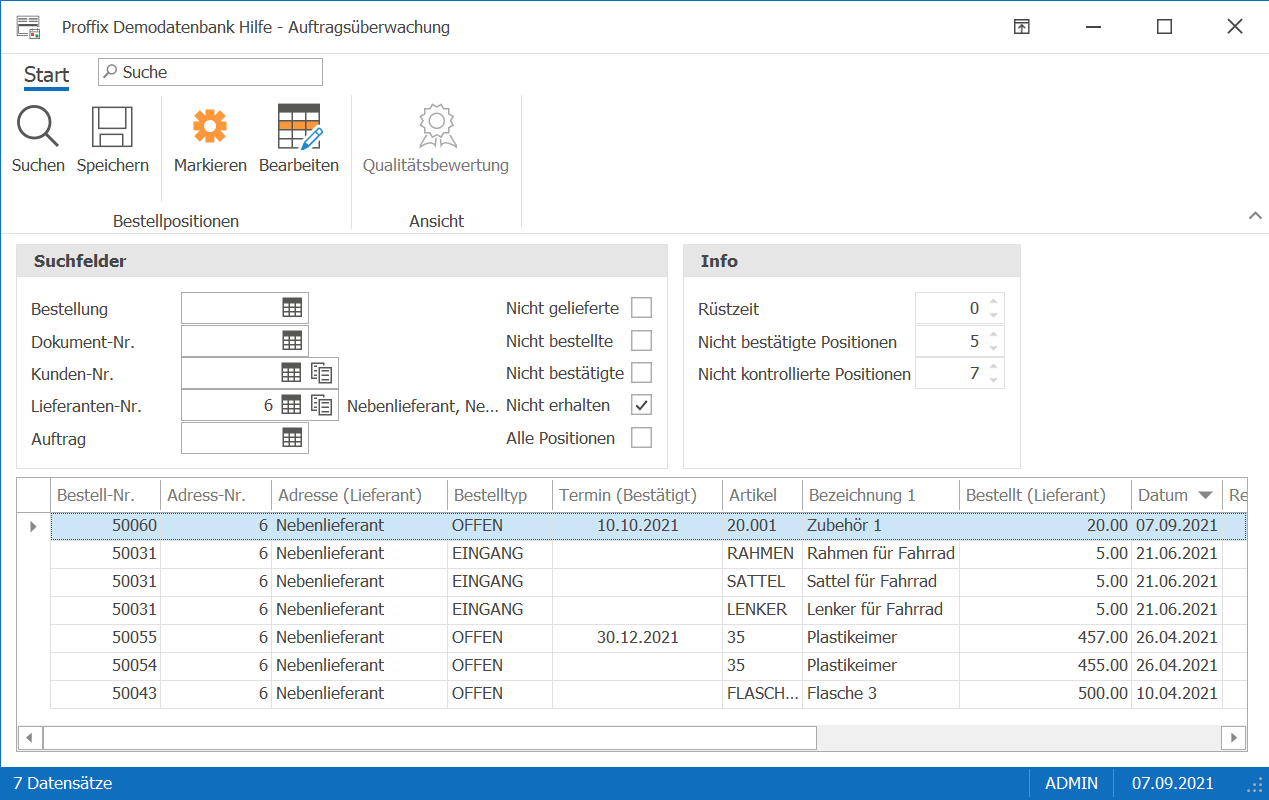Click the Markieren gear icon
This screenshot has height=800, width=1269.
[210, 126]
